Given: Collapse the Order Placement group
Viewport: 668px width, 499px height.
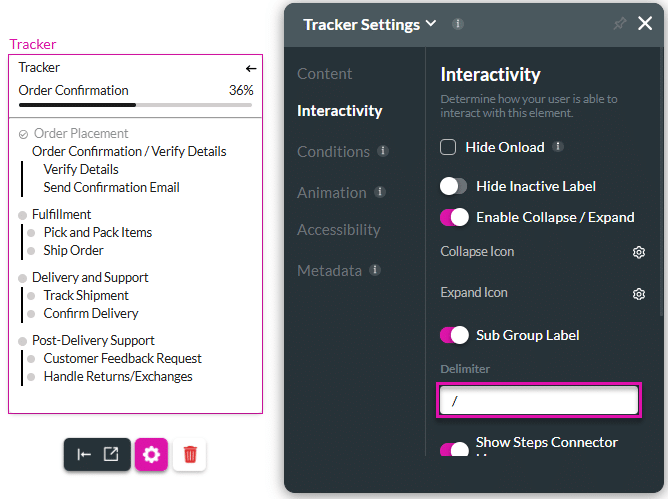Looking at the screenshot, I should pyautogui.click(x=24, y=134).
